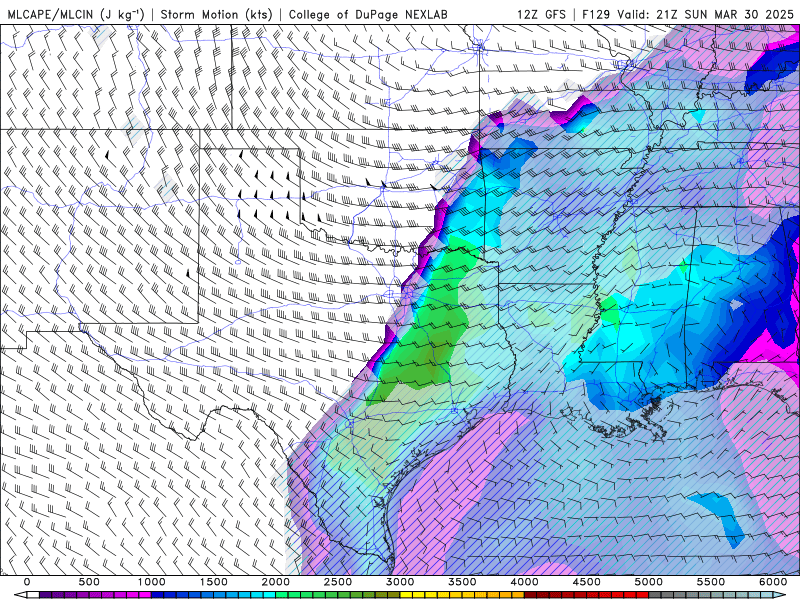
Task: Click the 0 value on the color scale
Action: click(27, 582)
